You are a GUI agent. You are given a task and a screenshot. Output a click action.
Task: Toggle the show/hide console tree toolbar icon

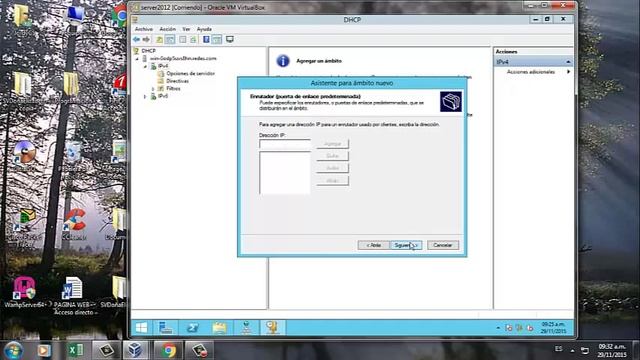pos(170,40)
